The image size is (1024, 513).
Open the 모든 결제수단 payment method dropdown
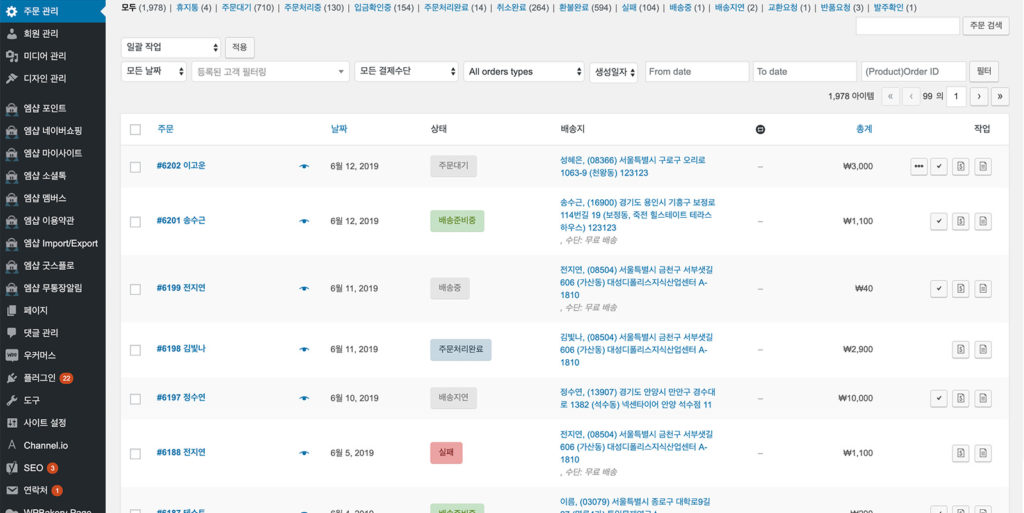406,71
